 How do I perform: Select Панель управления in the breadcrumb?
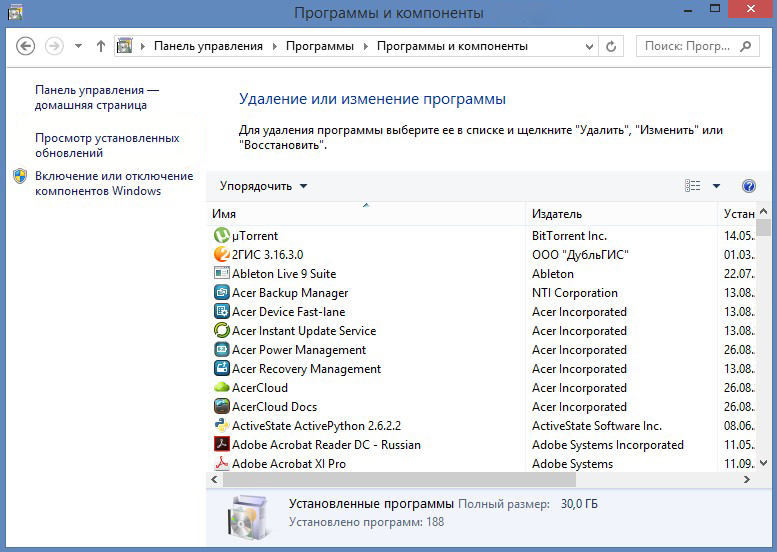click(x=208, y=46)
